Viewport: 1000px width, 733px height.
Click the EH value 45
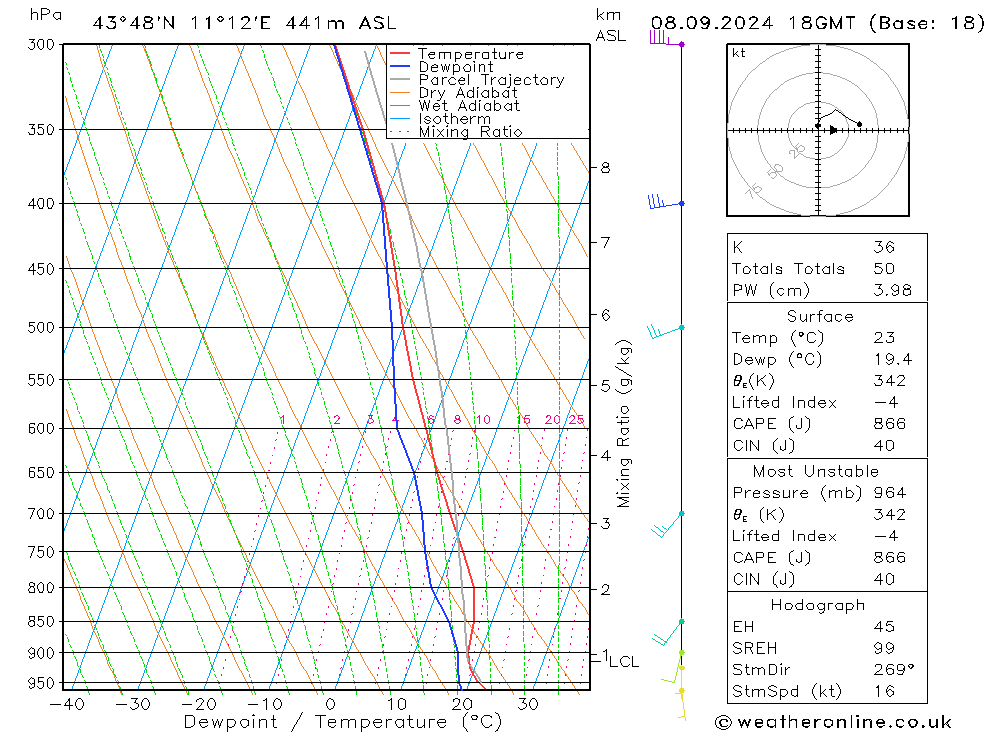coord(884,626)
